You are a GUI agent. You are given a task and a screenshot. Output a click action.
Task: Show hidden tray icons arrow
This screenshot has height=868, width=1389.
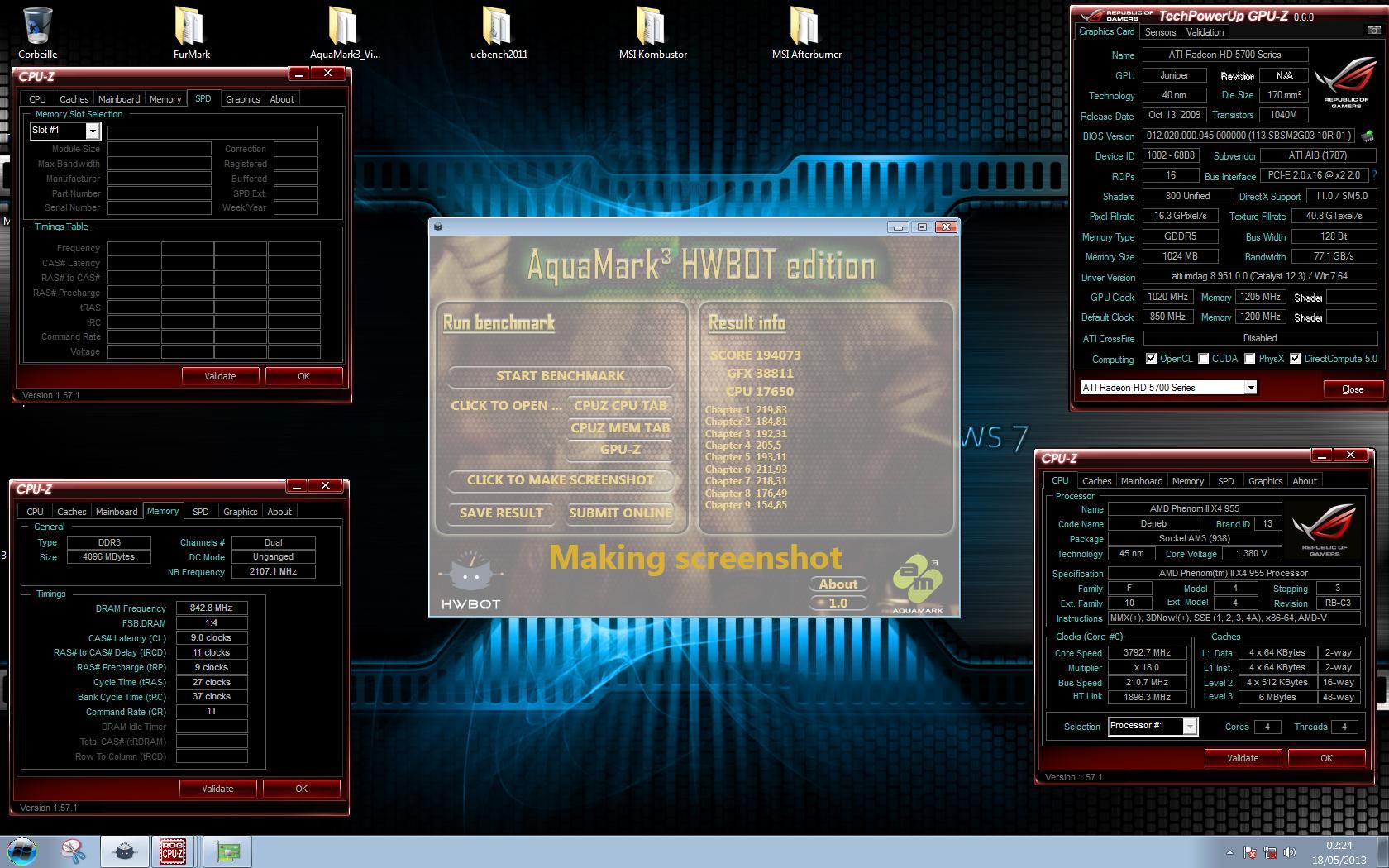1229,852
